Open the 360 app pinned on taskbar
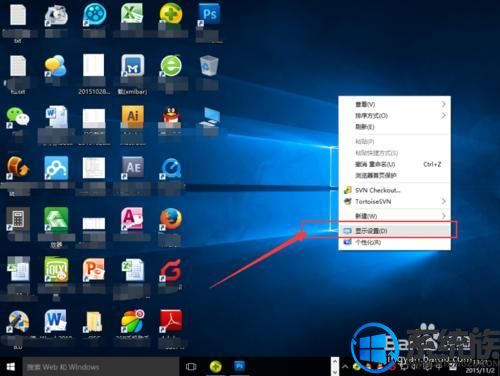This screenshot has height=376, width=500. click(x=215, y=367)
